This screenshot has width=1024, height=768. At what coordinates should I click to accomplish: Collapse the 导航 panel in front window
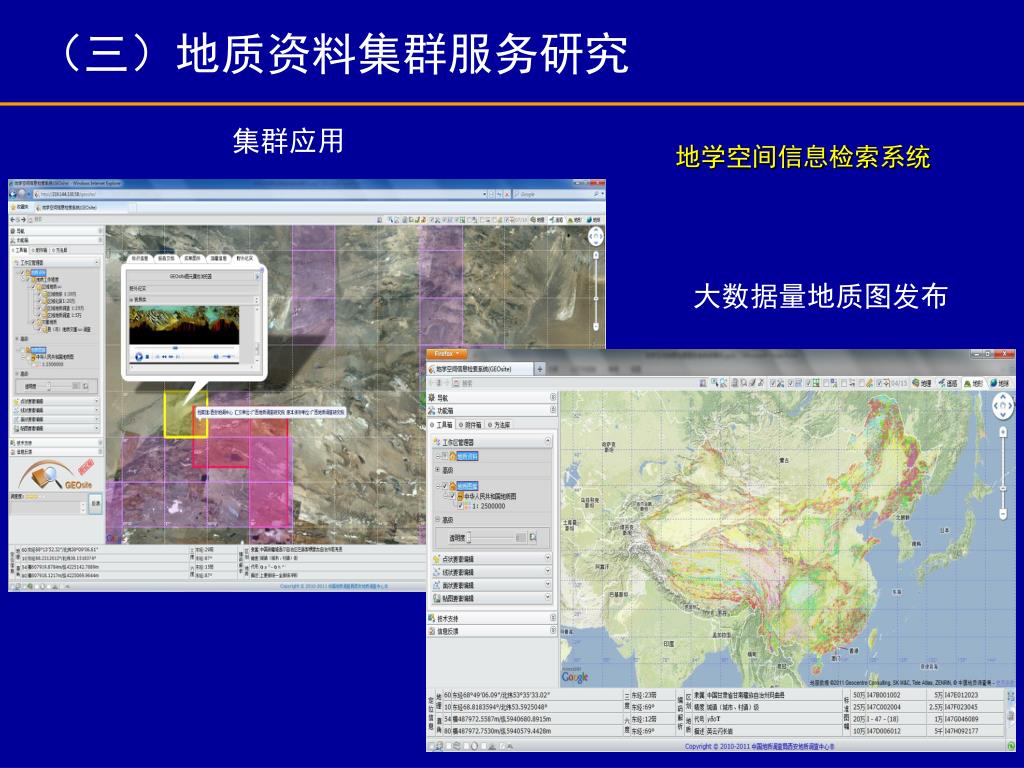tap(552, 397)
